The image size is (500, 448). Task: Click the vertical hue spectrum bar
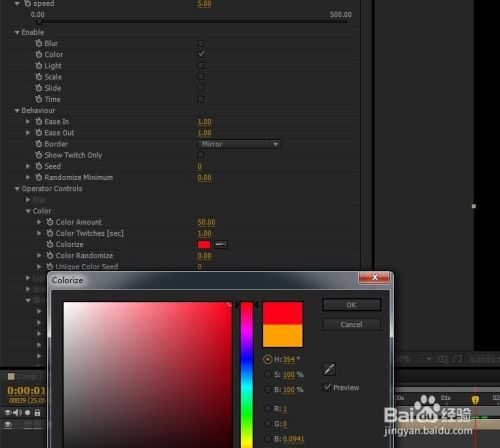coord(247,375)
